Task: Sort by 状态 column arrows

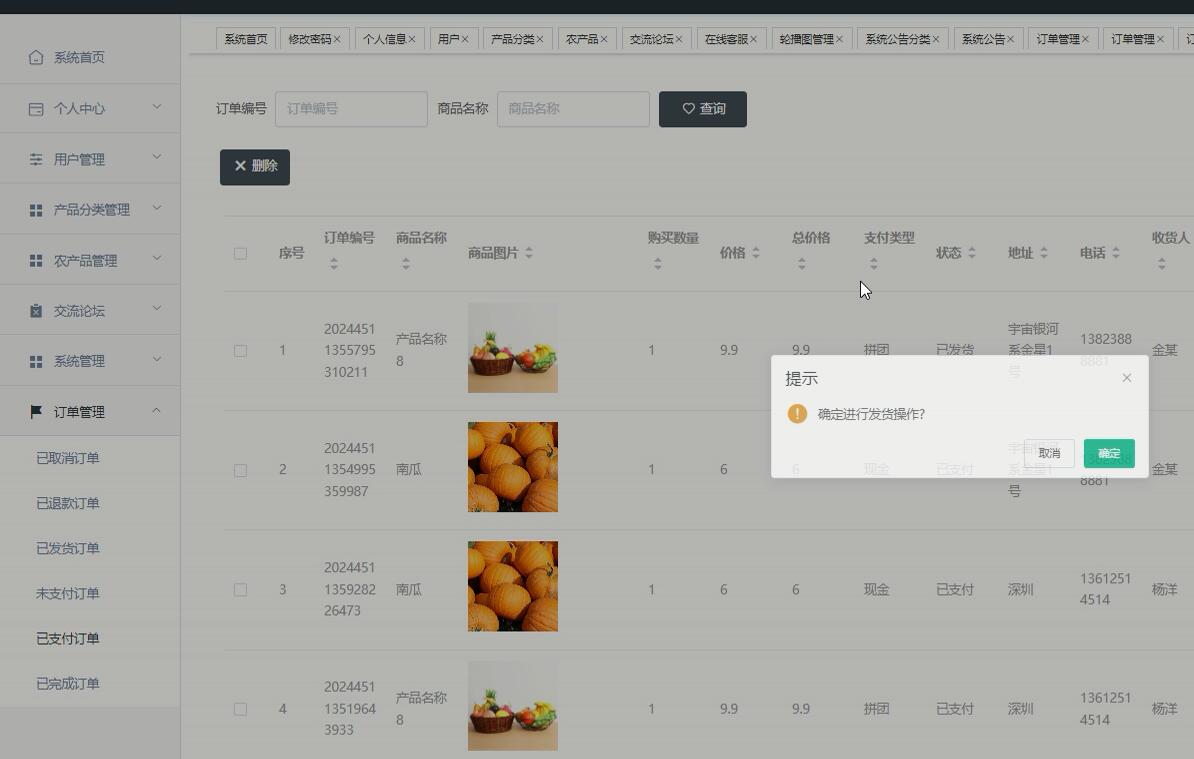Action: [972, 253]
